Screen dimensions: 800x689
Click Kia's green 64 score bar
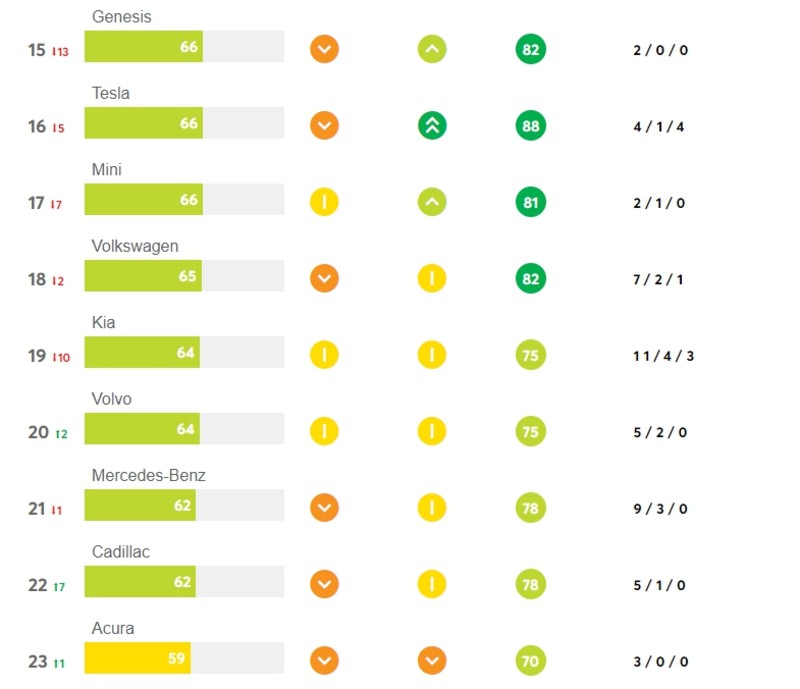(x=142, y=352)
